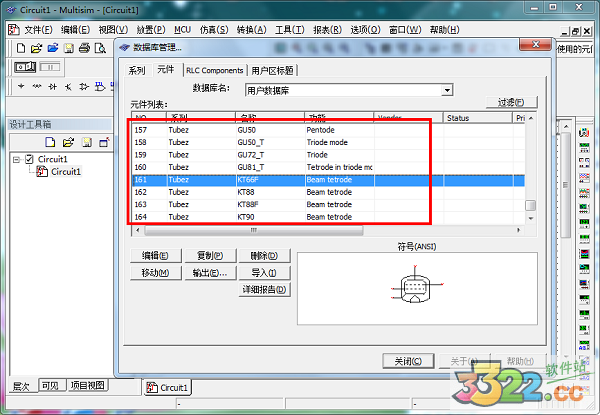
Task: Select the Word Generator instrument icon
Action: coord(584,238)
